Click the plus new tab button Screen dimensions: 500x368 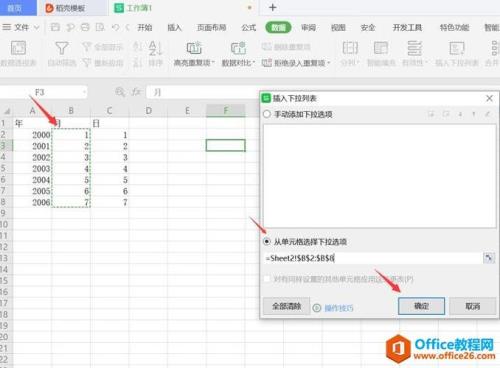click(273, 7)
